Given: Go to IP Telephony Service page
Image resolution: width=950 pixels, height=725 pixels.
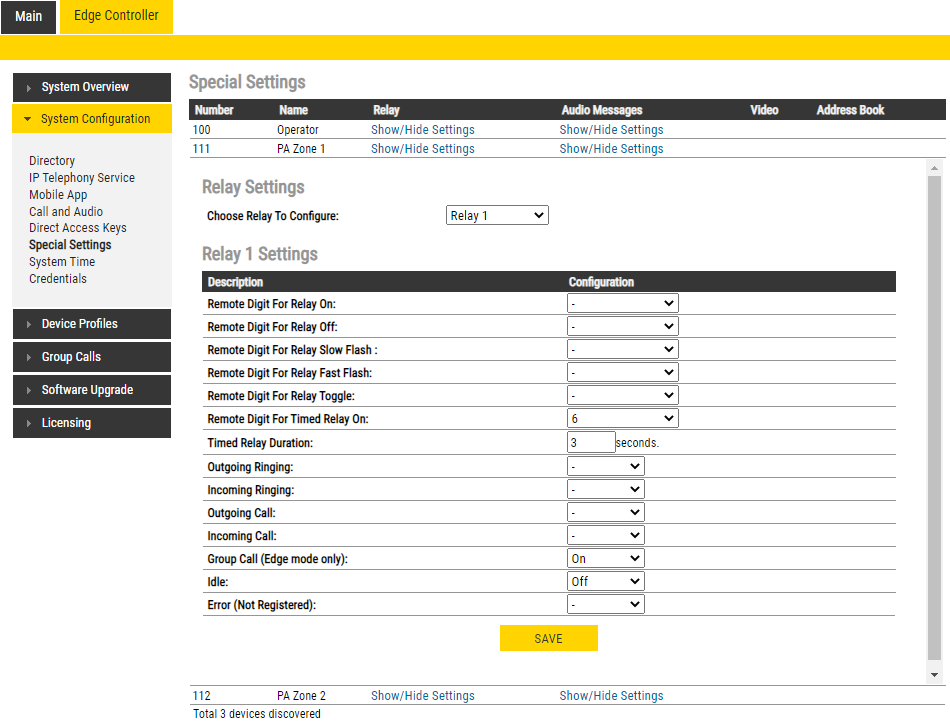Looking at the screenshot, I should (82, 178).
